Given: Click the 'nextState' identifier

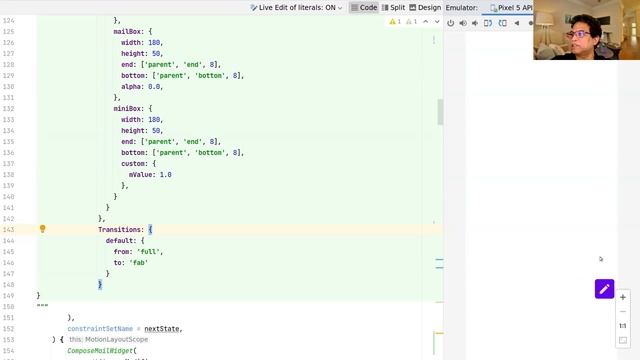Looking at the screenshot, I should pos(162,329).
